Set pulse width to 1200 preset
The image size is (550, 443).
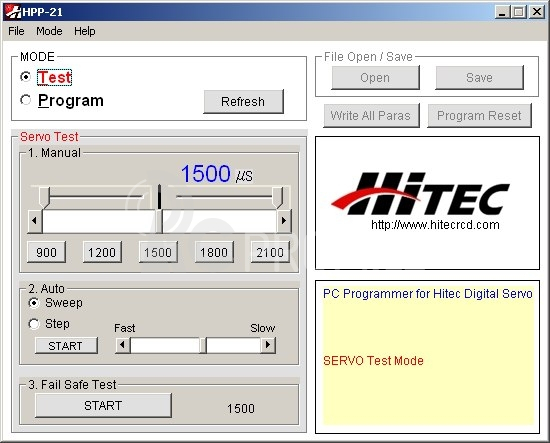[x=102, y=252]
